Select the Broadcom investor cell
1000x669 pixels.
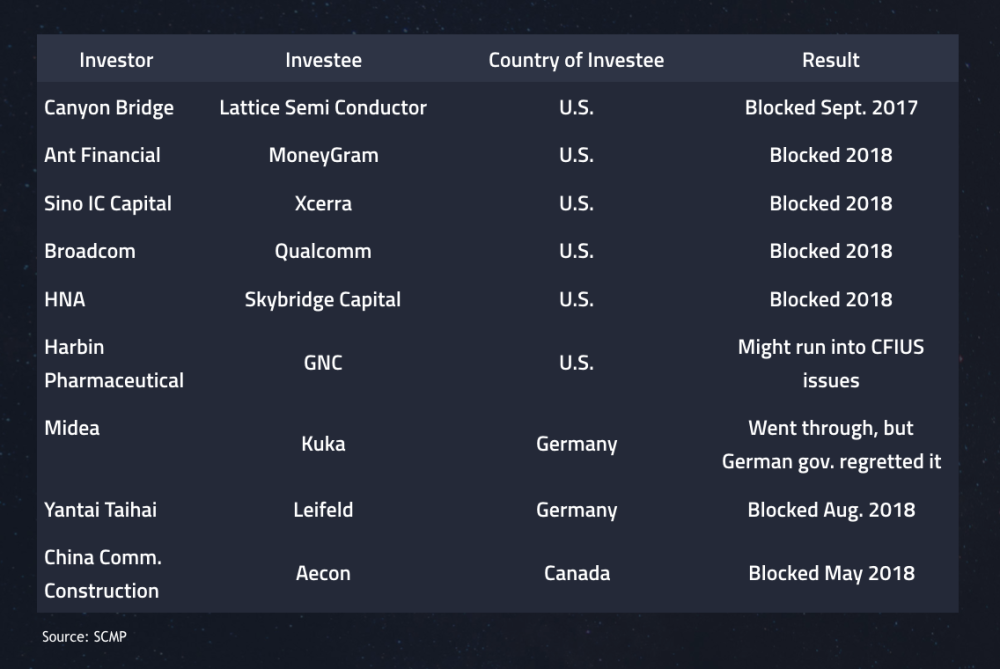point(90,251)
